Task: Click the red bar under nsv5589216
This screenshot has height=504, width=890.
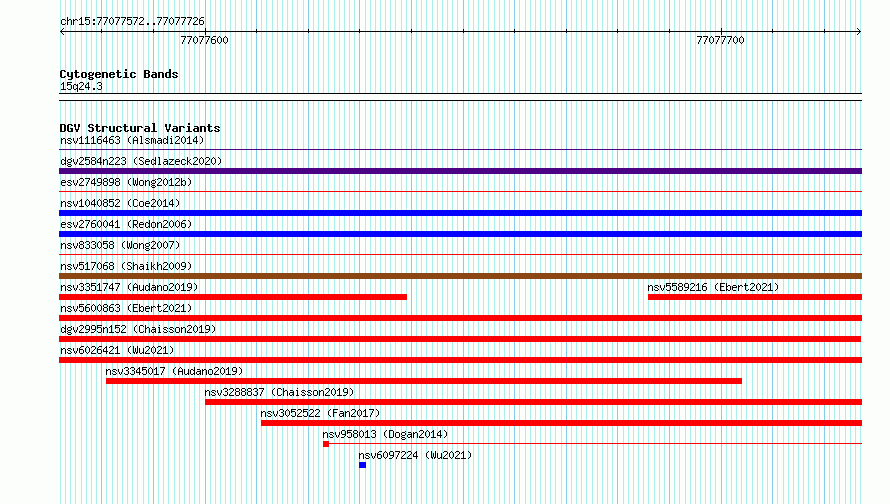Action: [x=755, y=297]
